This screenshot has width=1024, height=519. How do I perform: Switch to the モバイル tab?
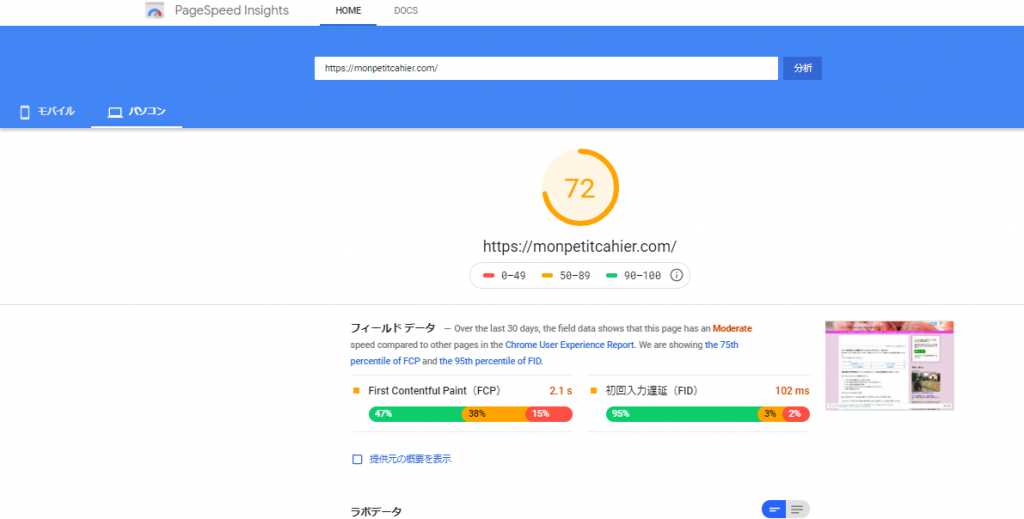click(x=47, y=112)
